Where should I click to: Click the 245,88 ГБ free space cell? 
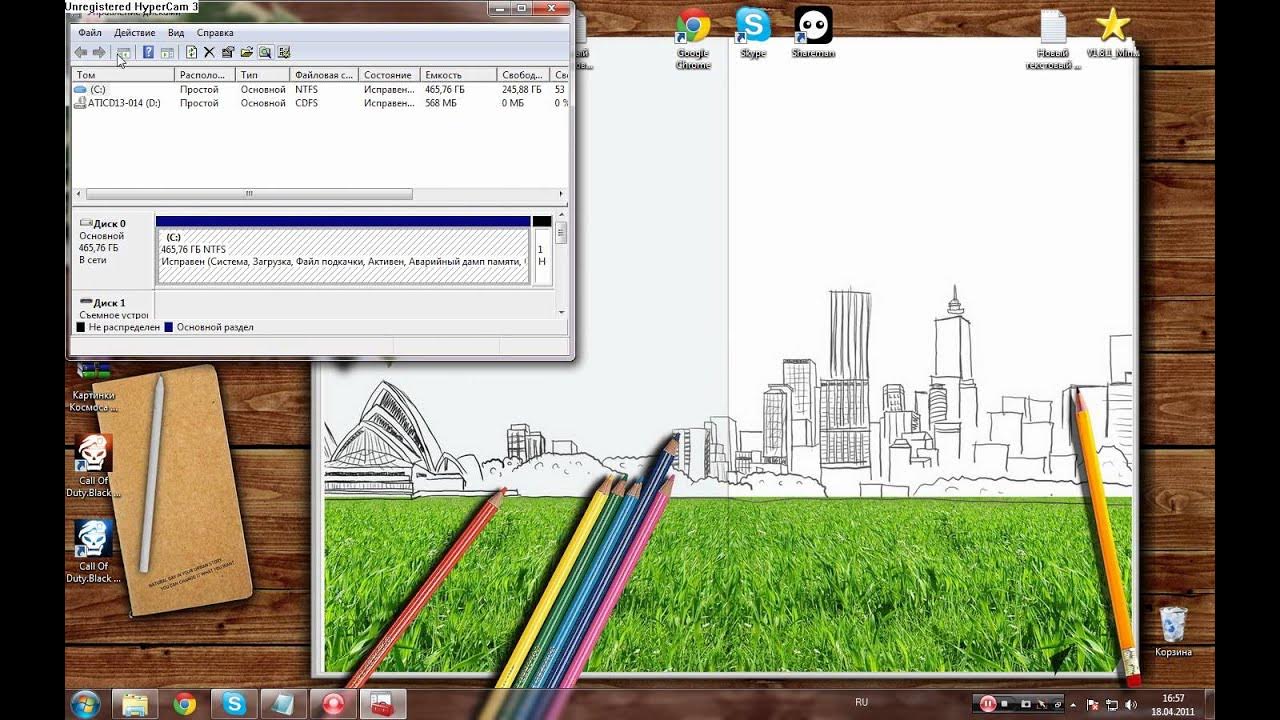[x=522, y=89]
